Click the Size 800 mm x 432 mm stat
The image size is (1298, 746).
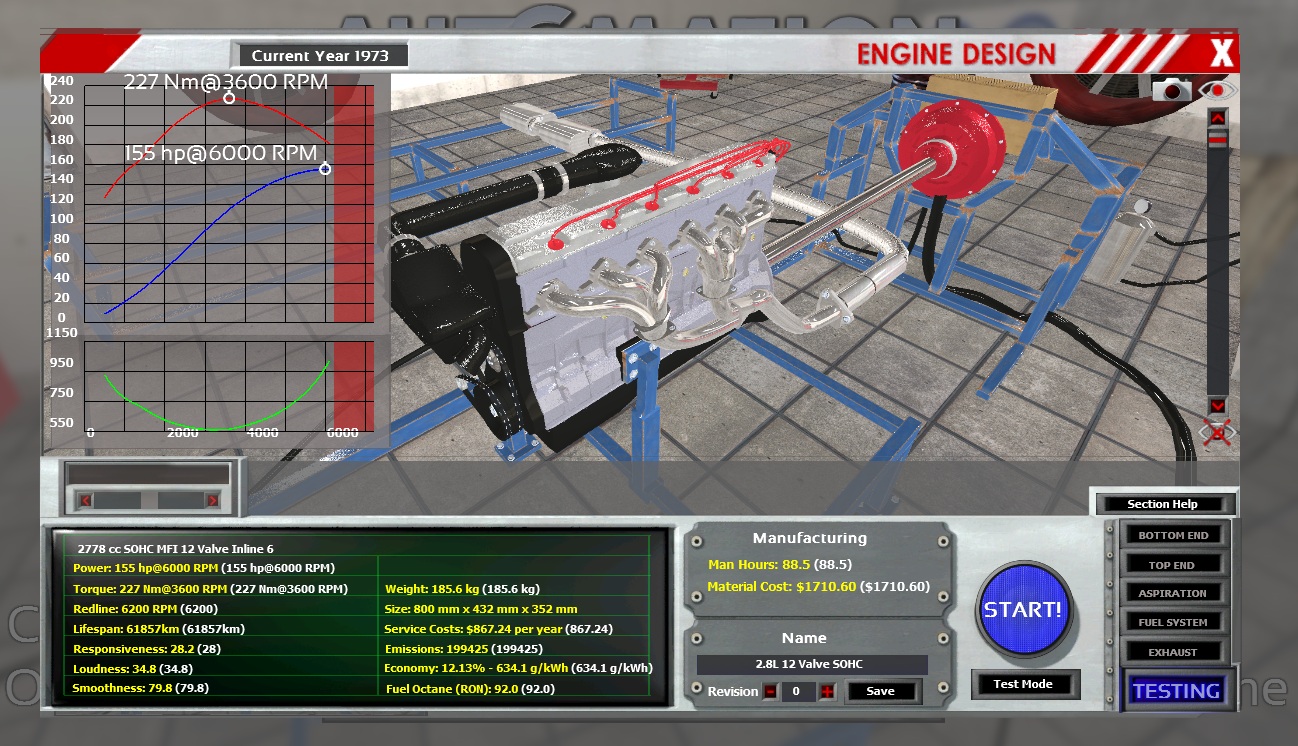pyautogui.click(x=480, y=608)
